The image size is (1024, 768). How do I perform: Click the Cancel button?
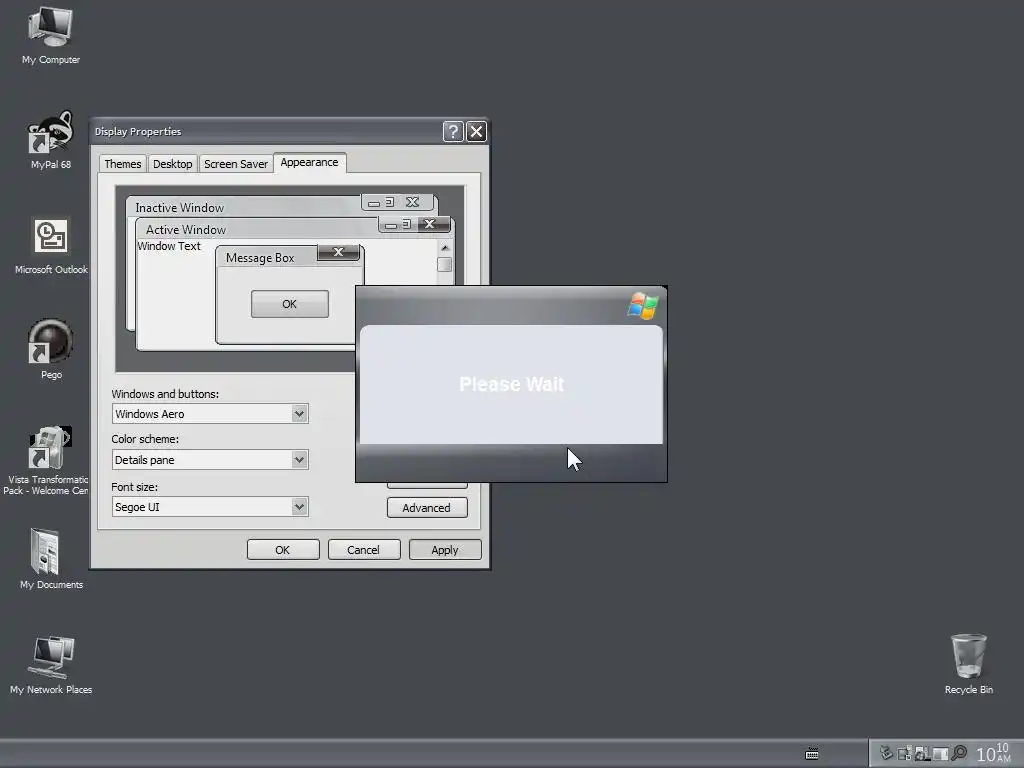[x=364, y=550]
